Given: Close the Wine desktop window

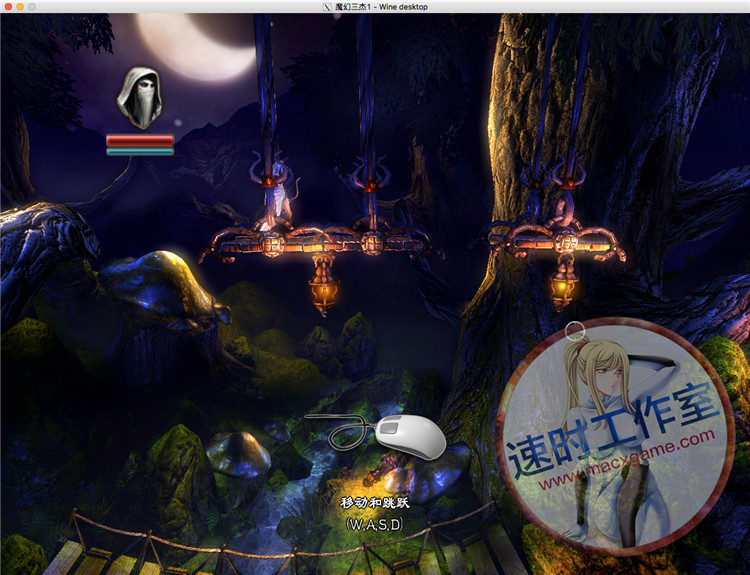Looking at the screenshot, I should point(8,7).
